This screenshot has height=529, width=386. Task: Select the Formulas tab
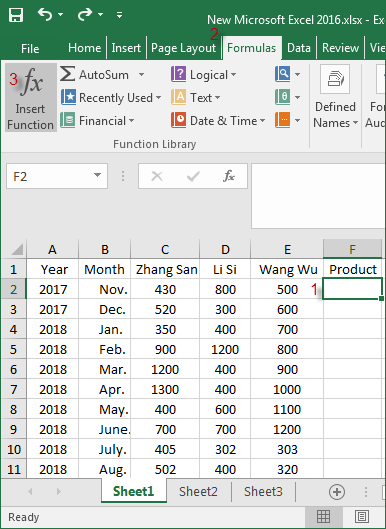[252, 48]
